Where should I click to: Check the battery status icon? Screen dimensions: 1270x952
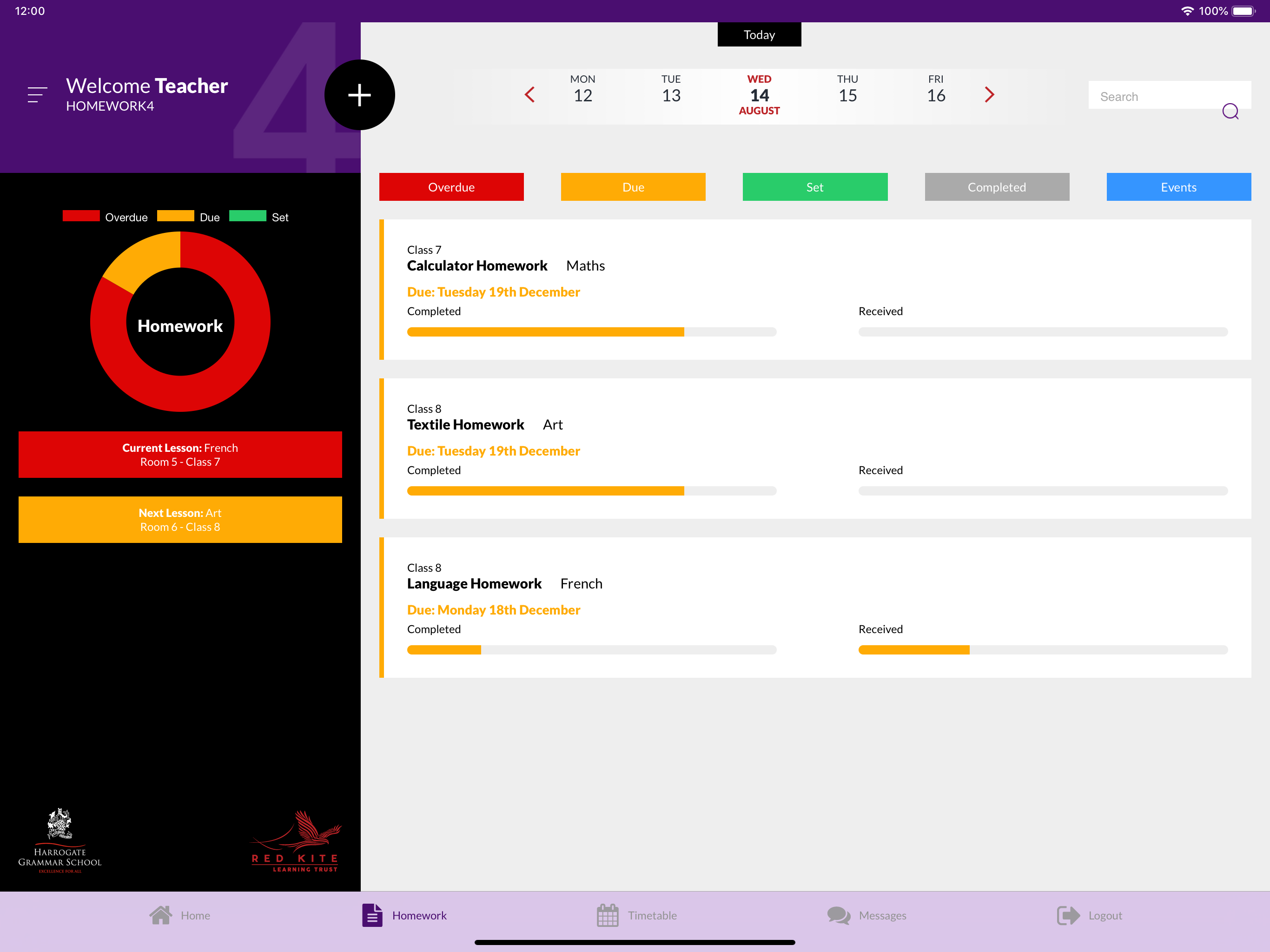point(1243,11)
